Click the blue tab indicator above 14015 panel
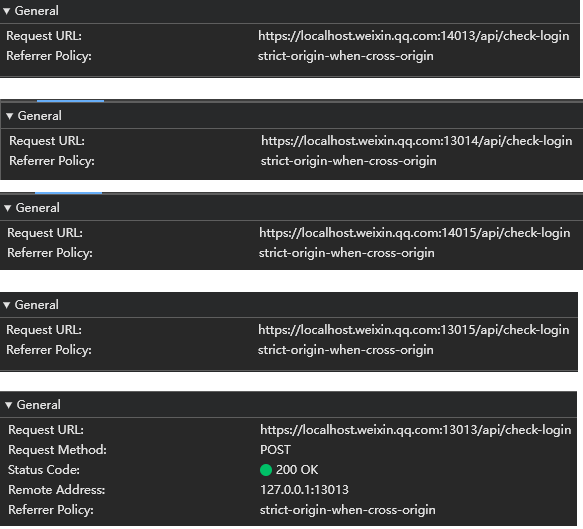Screen dimensions: 583x529 pyautogui.click(x=68, y=193)
